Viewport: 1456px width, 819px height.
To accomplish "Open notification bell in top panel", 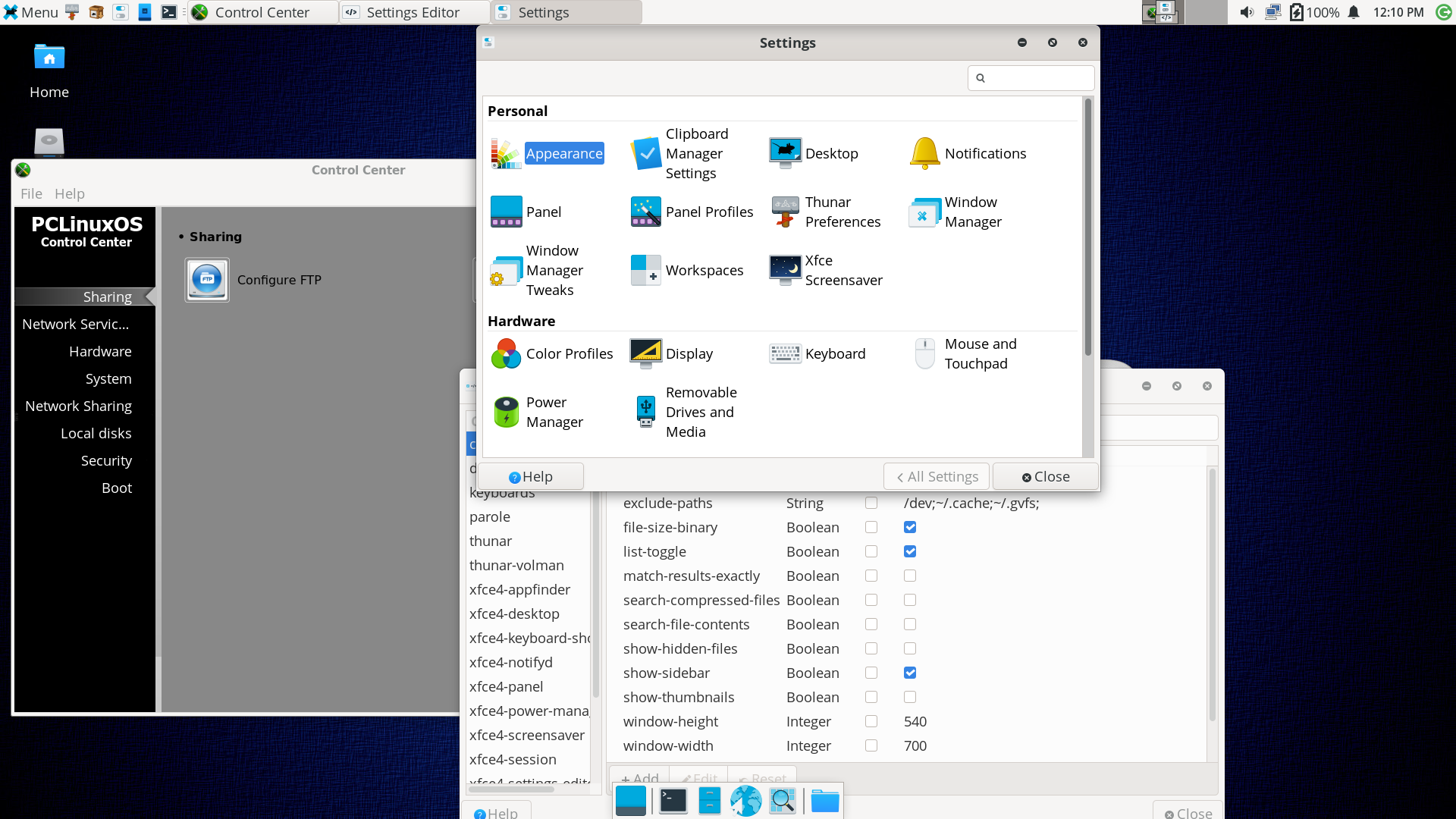I will (1354, 12).
